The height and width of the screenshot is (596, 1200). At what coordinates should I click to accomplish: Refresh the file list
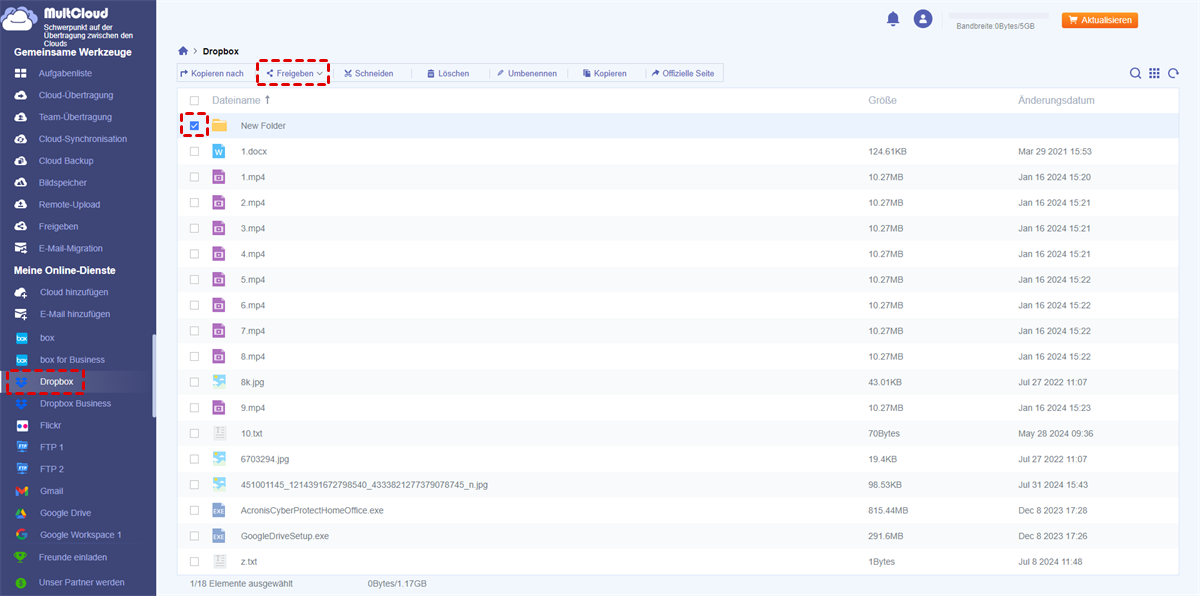(1174, 73)
